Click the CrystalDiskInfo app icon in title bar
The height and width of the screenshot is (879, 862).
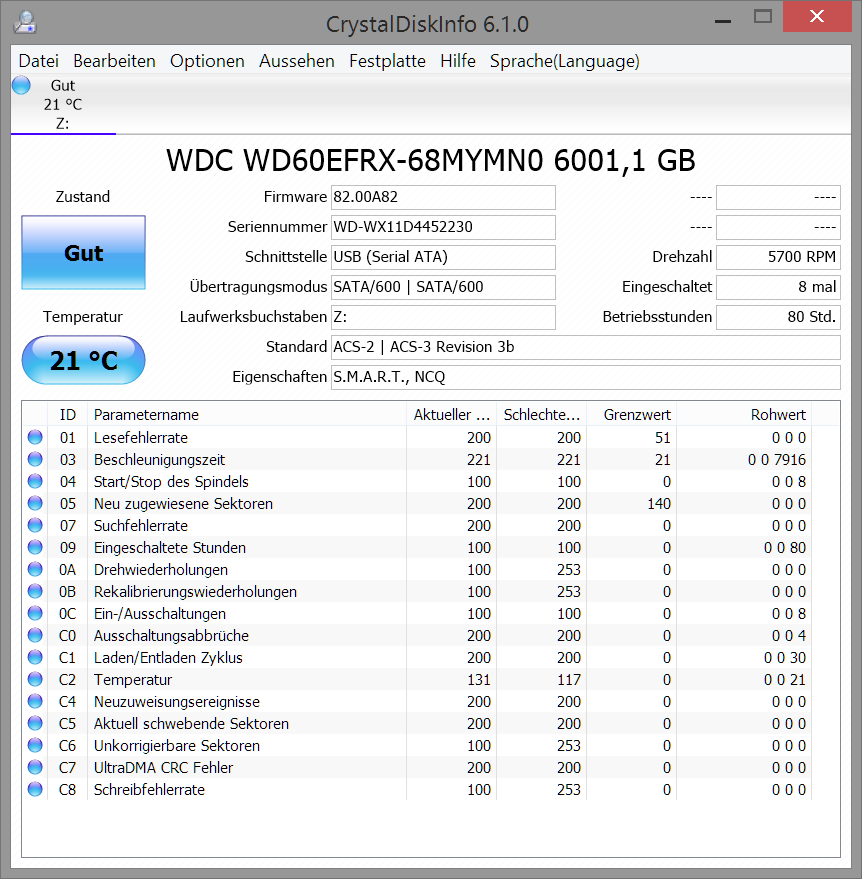[x=25, y=23]
